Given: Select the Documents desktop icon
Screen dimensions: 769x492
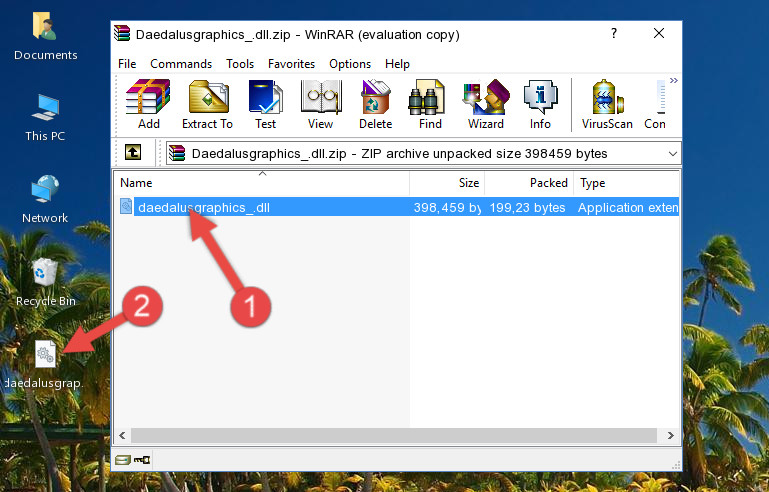Looking at the screenshot, I should coord(45,35).
